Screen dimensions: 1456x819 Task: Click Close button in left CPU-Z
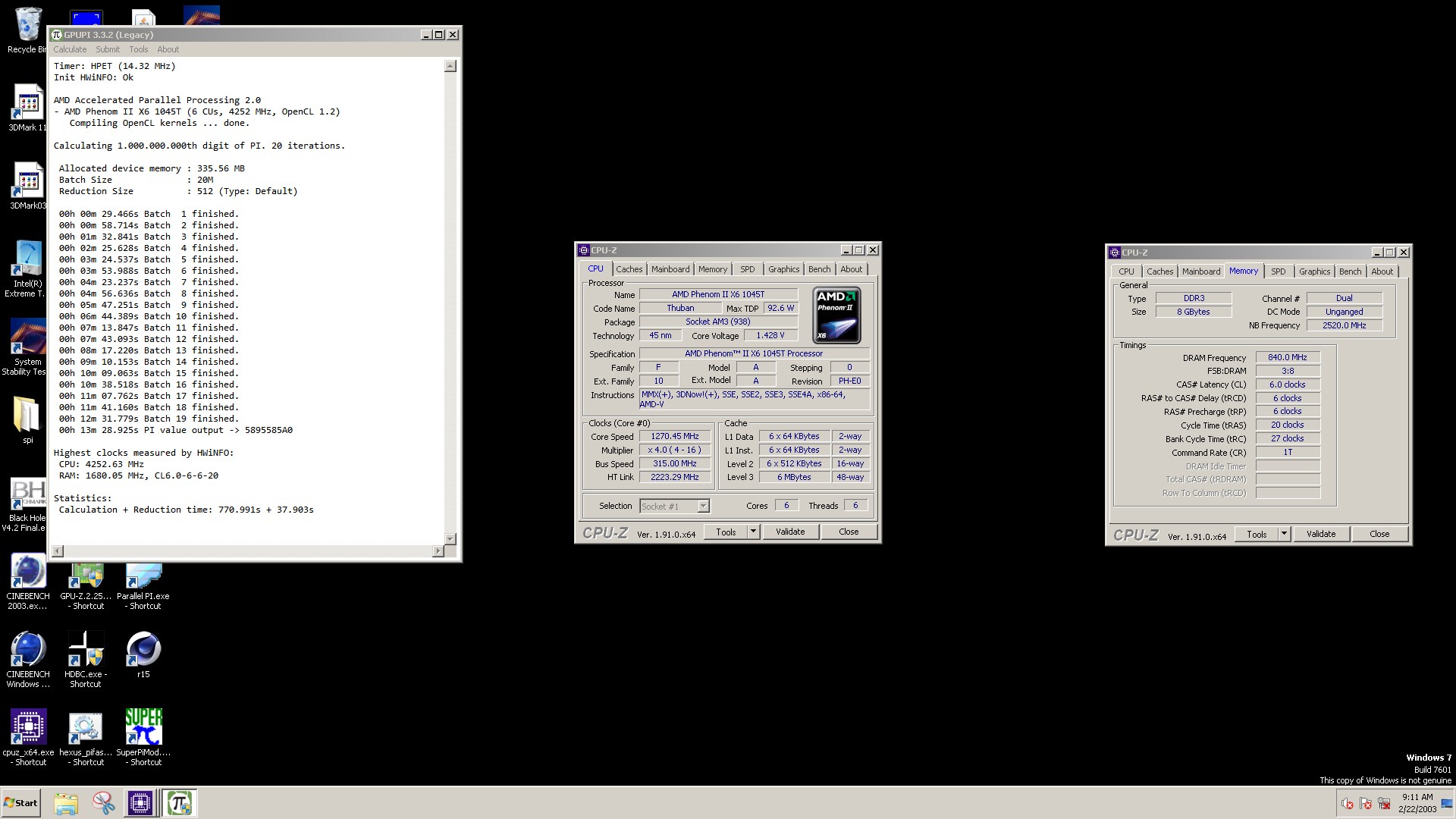(x=849, y=532)
